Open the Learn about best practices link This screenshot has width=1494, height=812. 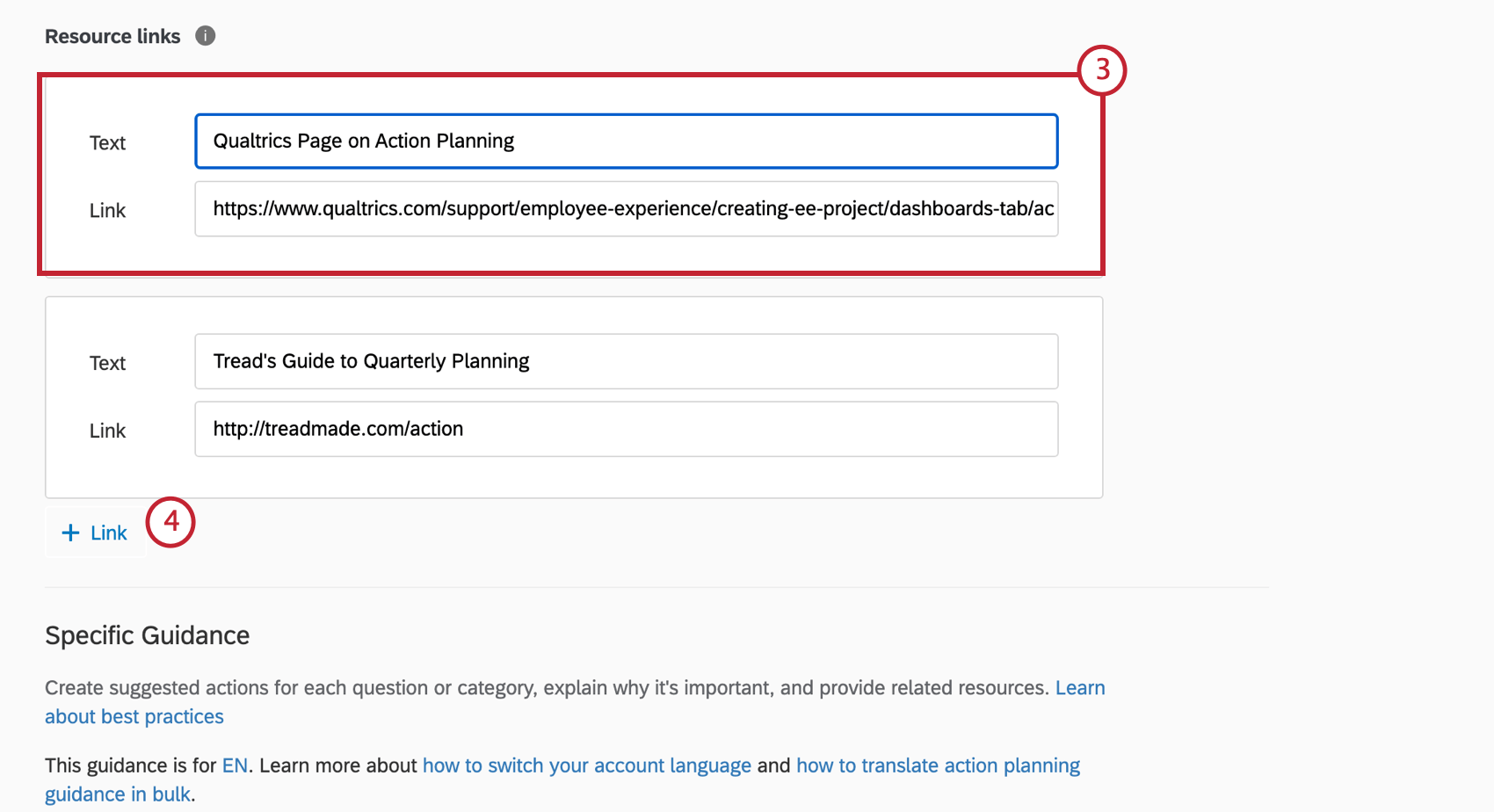click(575, 702)
